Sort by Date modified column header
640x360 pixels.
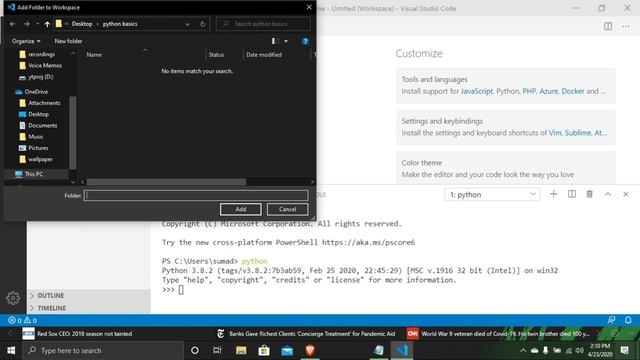tap(264, 55)
